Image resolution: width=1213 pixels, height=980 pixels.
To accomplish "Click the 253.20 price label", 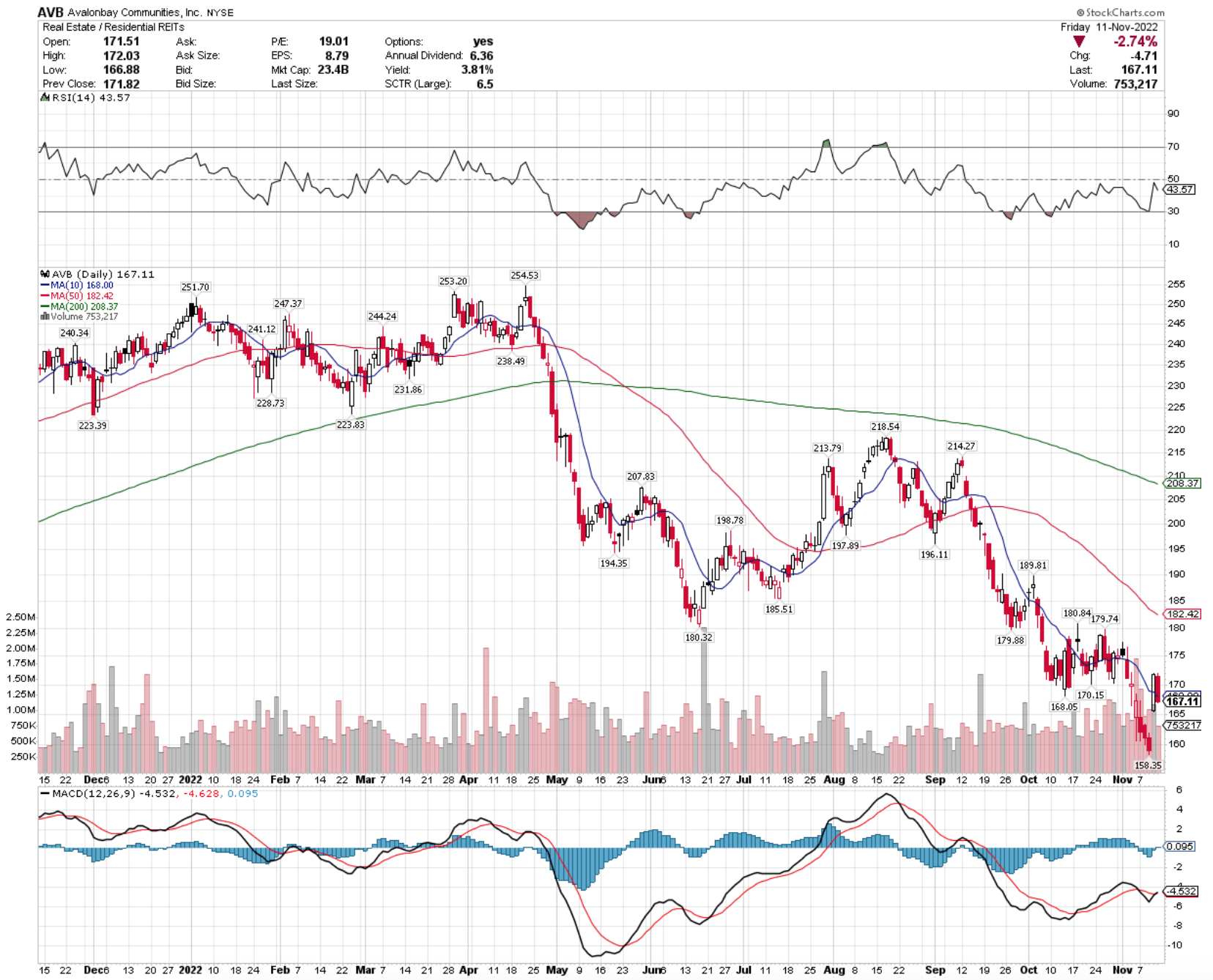I will click(453, 281).
